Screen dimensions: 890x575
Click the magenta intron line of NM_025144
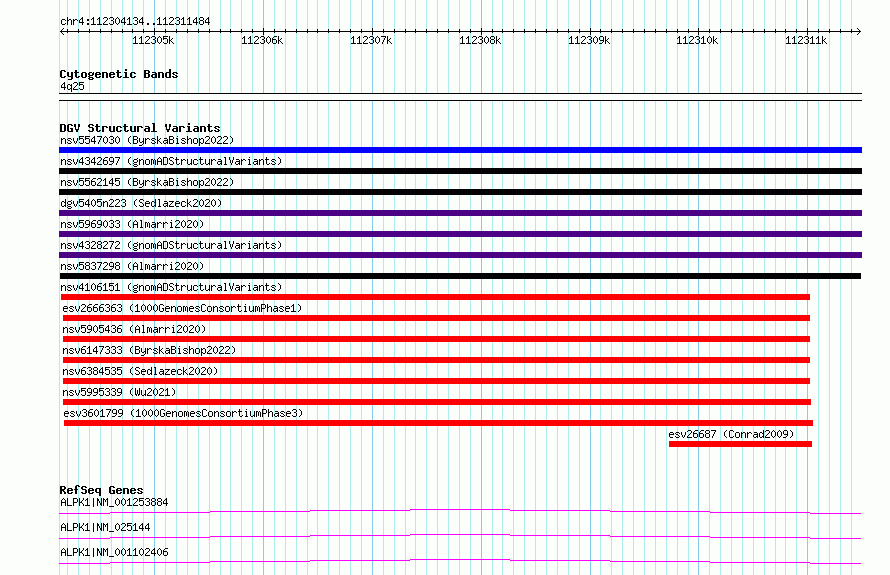click(x=460, y=535)
